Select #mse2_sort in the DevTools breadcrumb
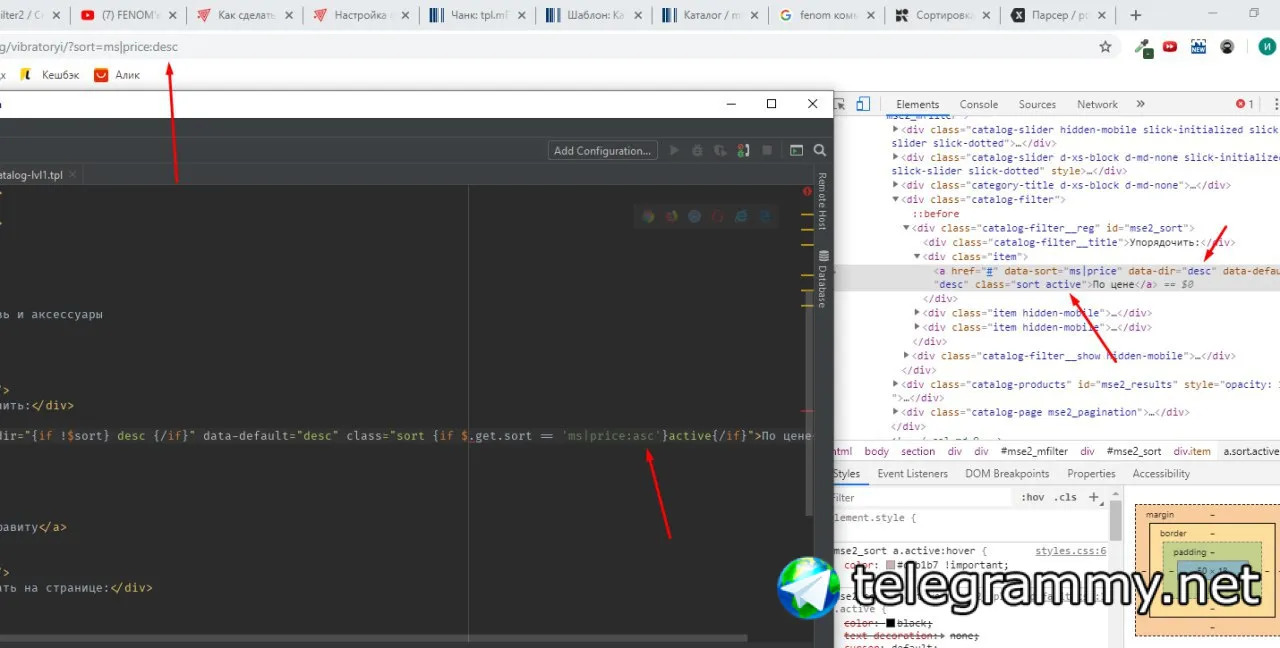Screen dimensions: 1280x648 1134,451
